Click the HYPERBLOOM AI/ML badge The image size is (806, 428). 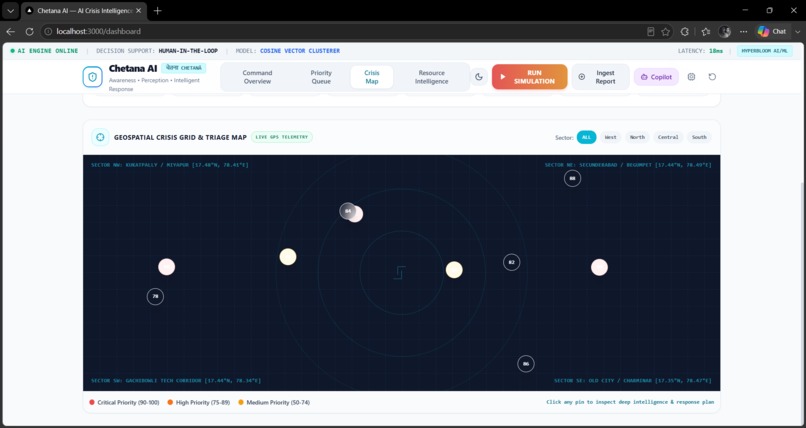click(764, 51)
